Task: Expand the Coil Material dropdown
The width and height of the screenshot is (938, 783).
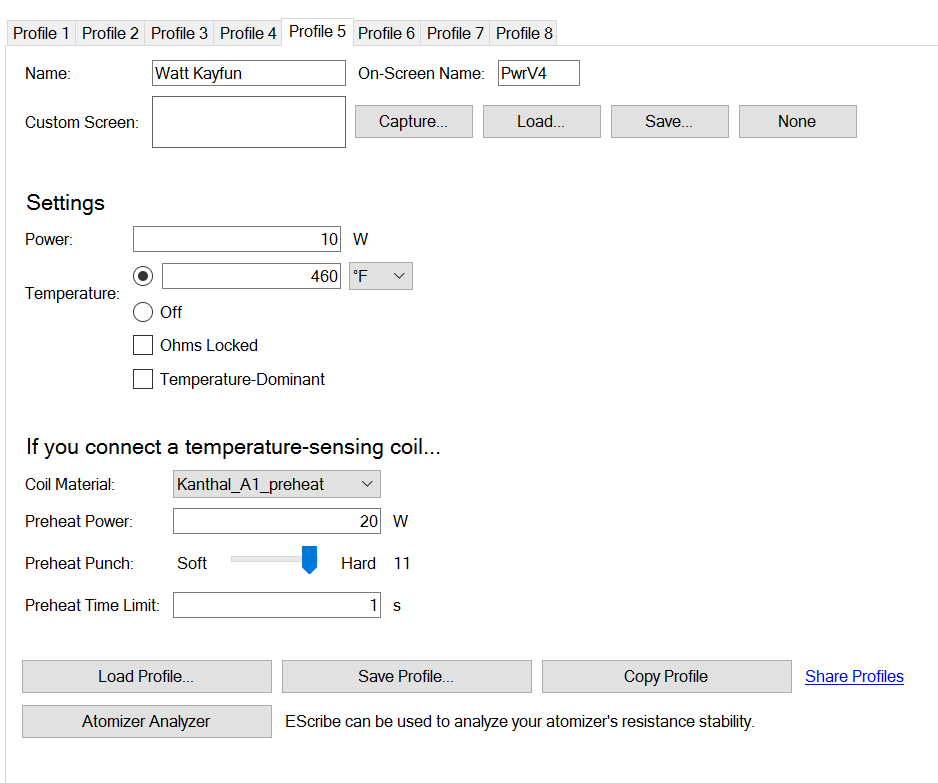Action: click(276, 485)
